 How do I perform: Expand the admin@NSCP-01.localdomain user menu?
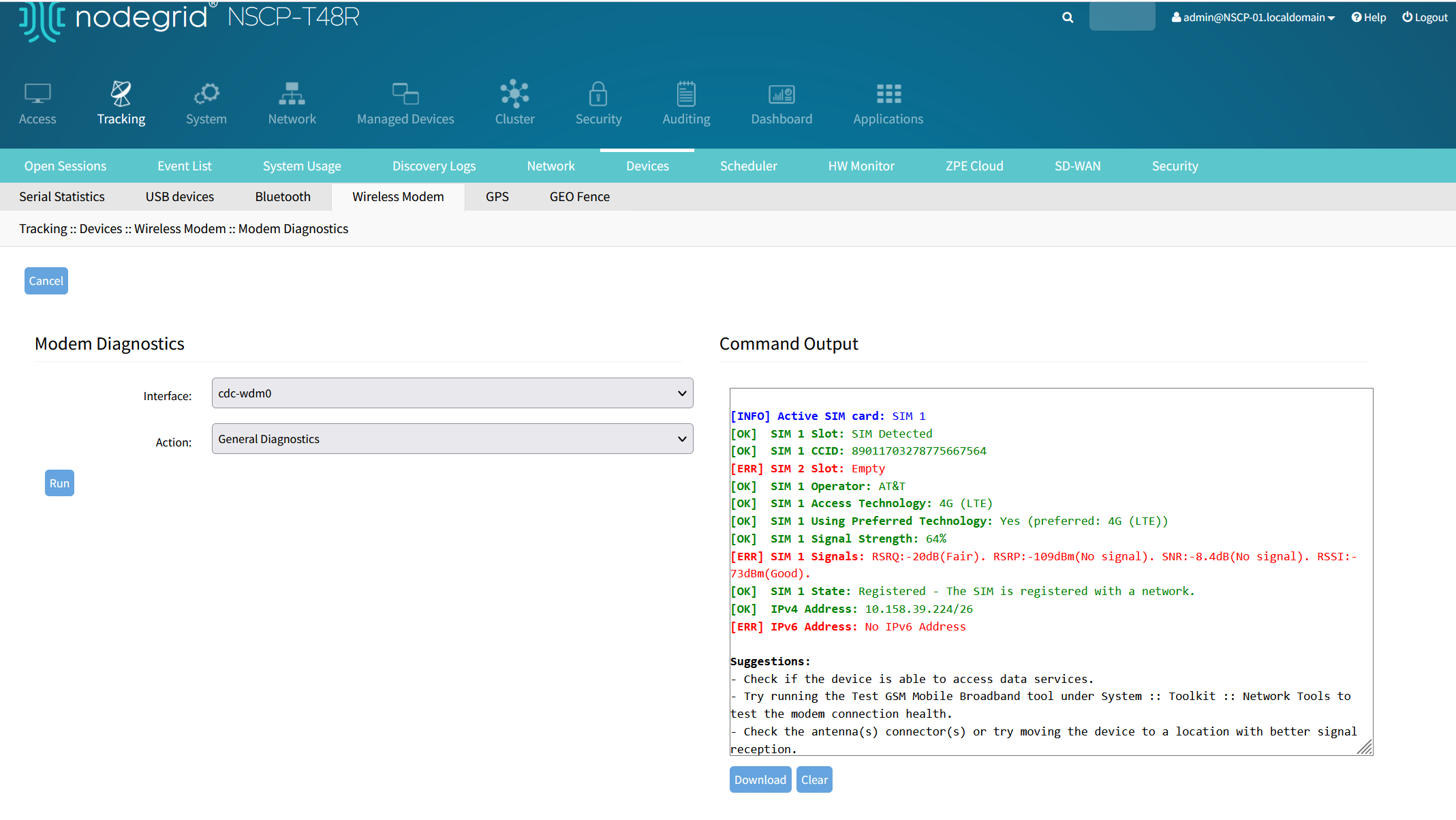1253,18
